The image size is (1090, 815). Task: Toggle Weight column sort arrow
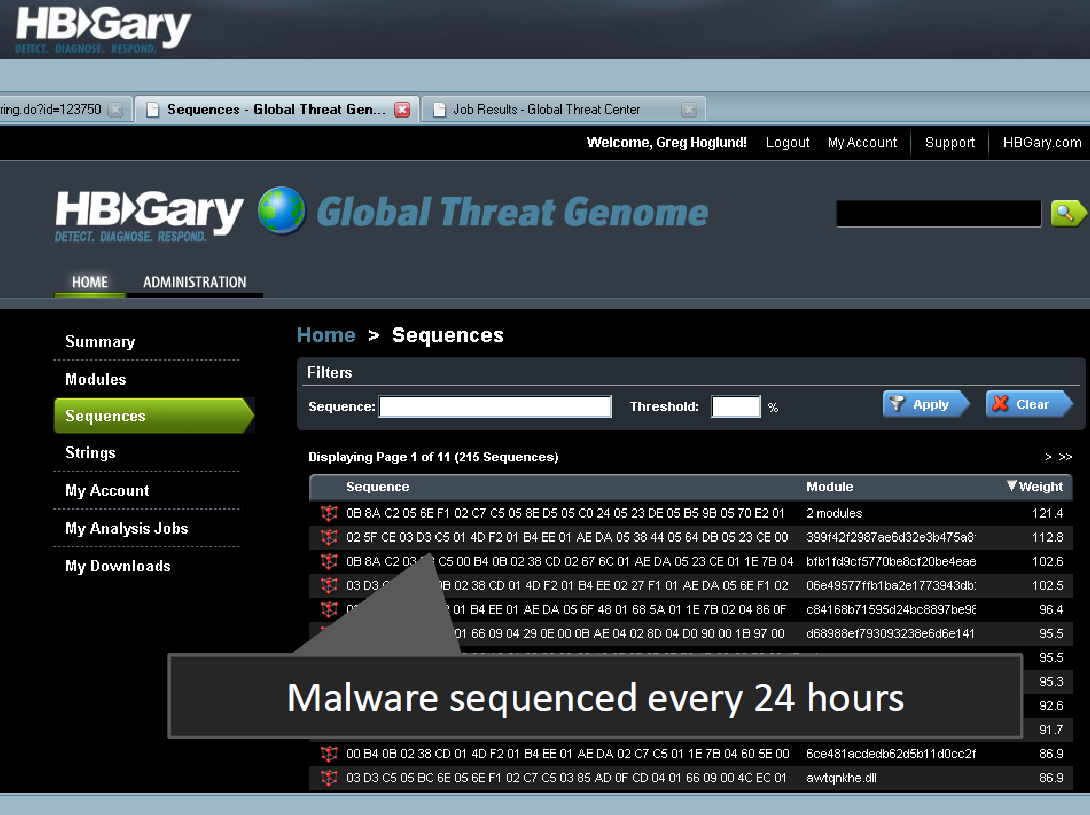(x=1011, y=486)
